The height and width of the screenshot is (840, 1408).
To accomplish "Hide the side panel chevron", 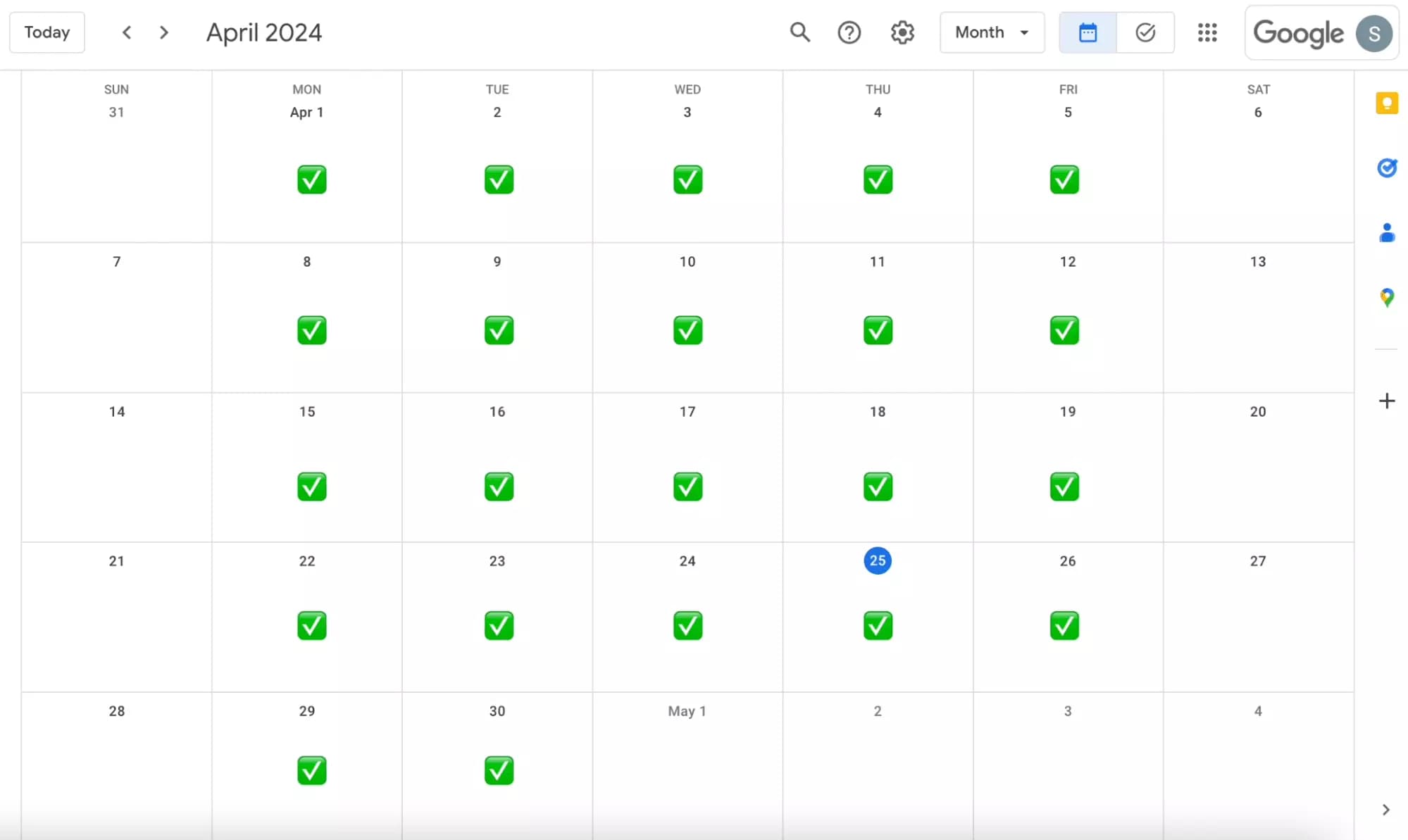I will pos(1385,810).
